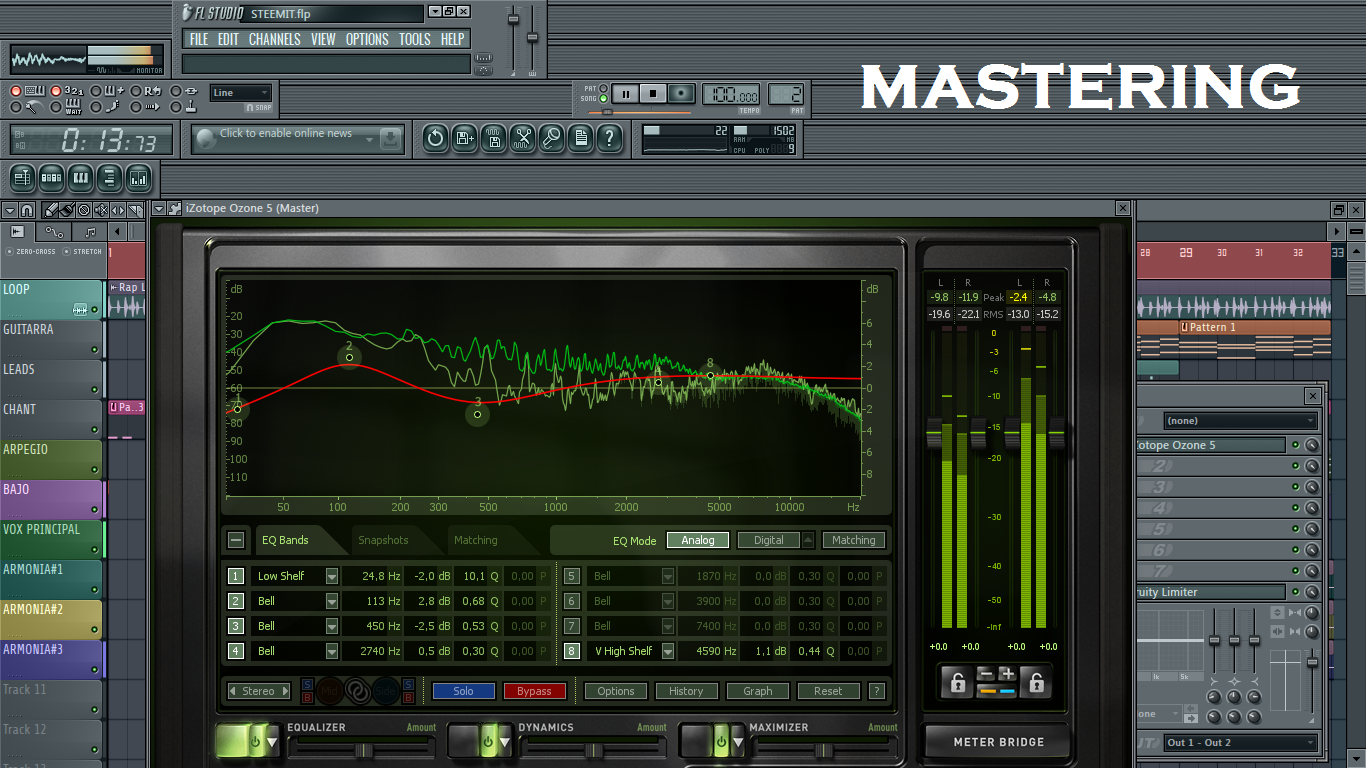Click the Save new version icon
The width and height of the screenshot is (1366, 768).
[464, 138]
